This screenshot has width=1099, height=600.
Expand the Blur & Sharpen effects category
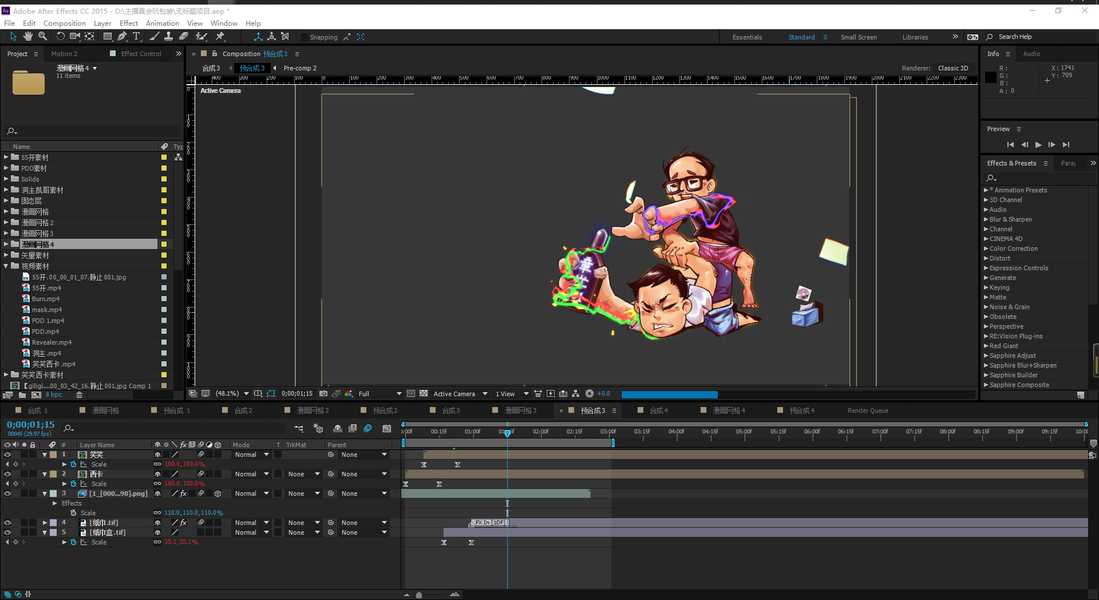pyautogui.click(x=986, y=219)
